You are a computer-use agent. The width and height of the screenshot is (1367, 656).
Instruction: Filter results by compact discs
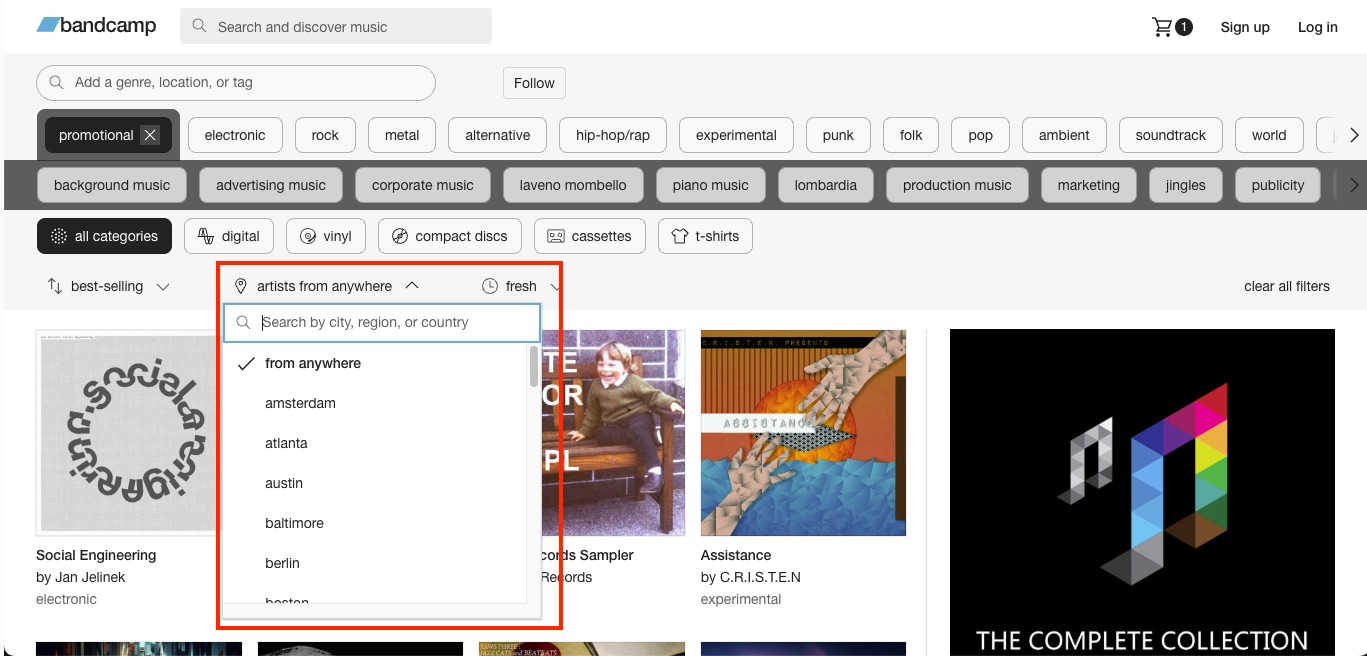tap(449, 236)
